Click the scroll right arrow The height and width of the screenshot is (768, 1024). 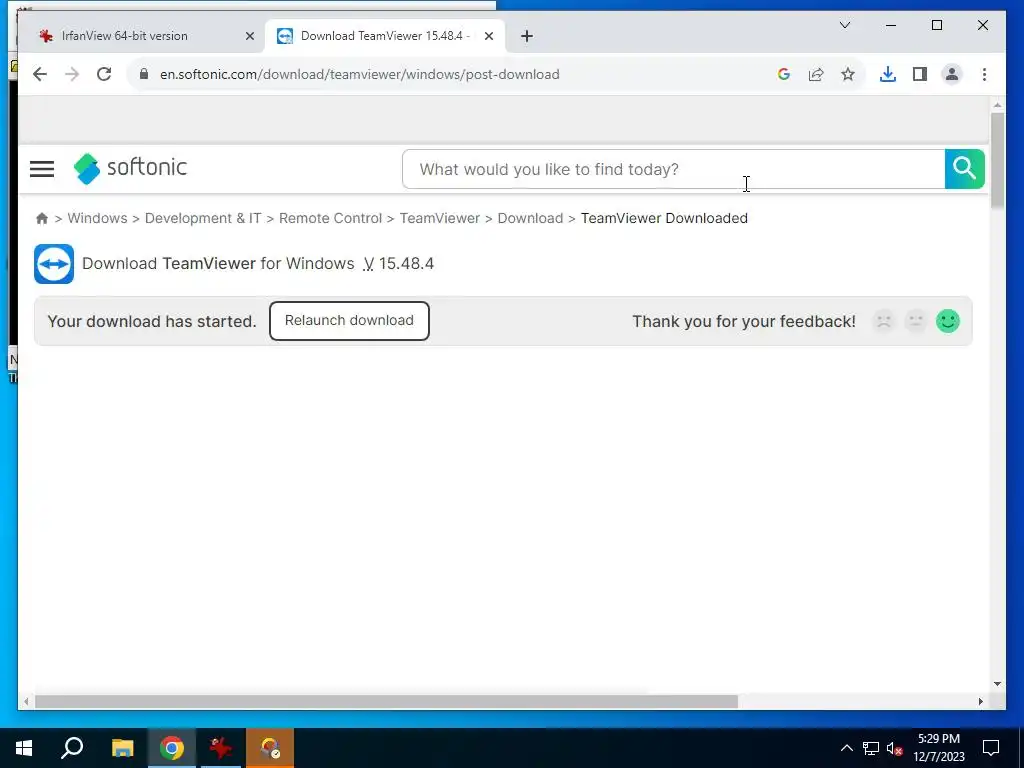[980, 701]
